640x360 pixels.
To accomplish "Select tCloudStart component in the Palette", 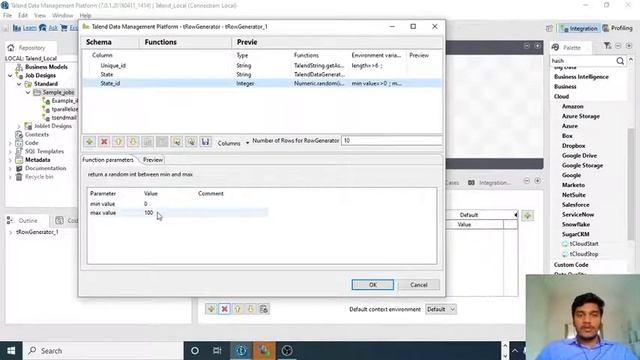I will pyautogui.click(x=584, y=244).
